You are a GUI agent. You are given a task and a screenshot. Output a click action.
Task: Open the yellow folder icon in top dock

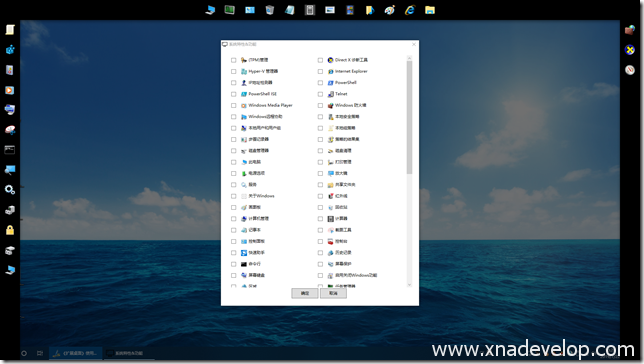tap(430, 10)
